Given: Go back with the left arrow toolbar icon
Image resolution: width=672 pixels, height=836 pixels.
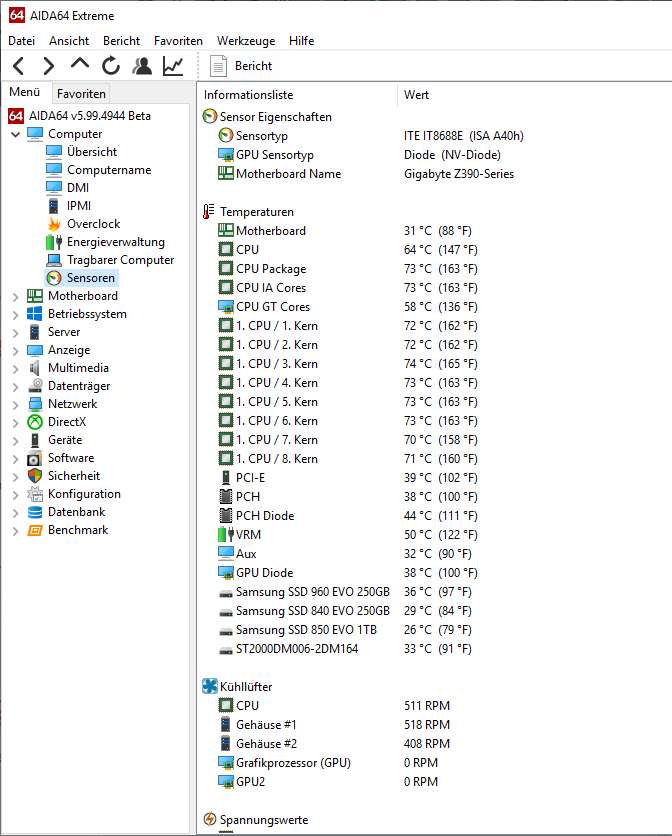Looking at the screenshot, I should coord(19,66).
